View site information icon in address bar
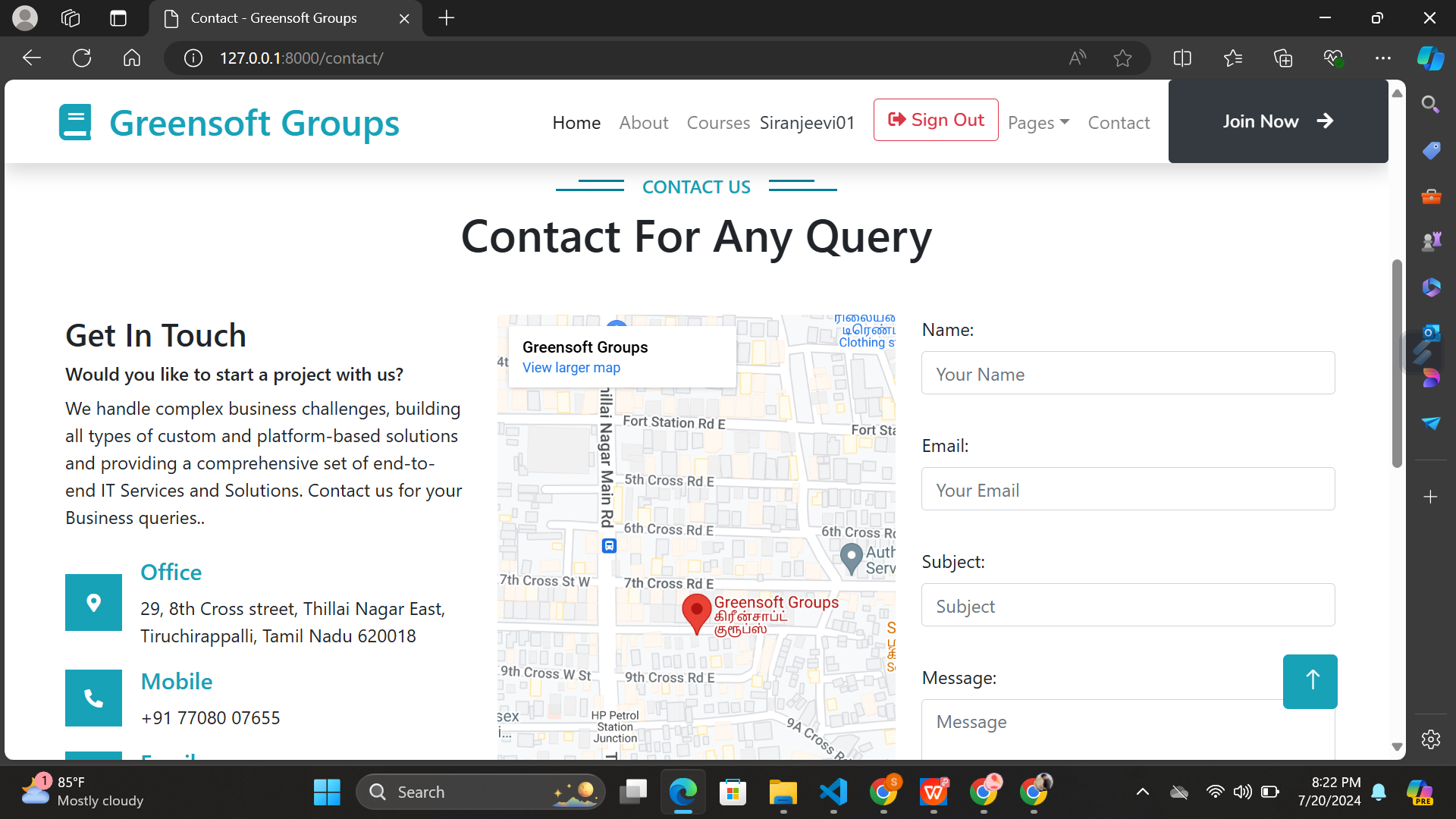This screenshot has height=819, width=1456. (193, 58)
